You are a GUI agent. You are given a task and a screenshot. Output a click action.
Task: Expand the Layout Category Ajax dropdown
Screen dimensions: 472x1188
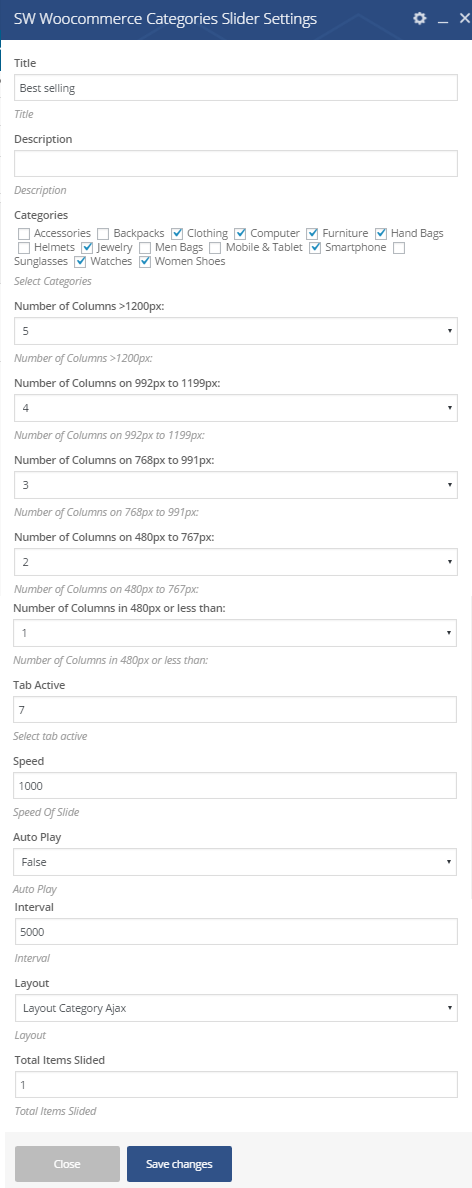[x=236, y=1008]
